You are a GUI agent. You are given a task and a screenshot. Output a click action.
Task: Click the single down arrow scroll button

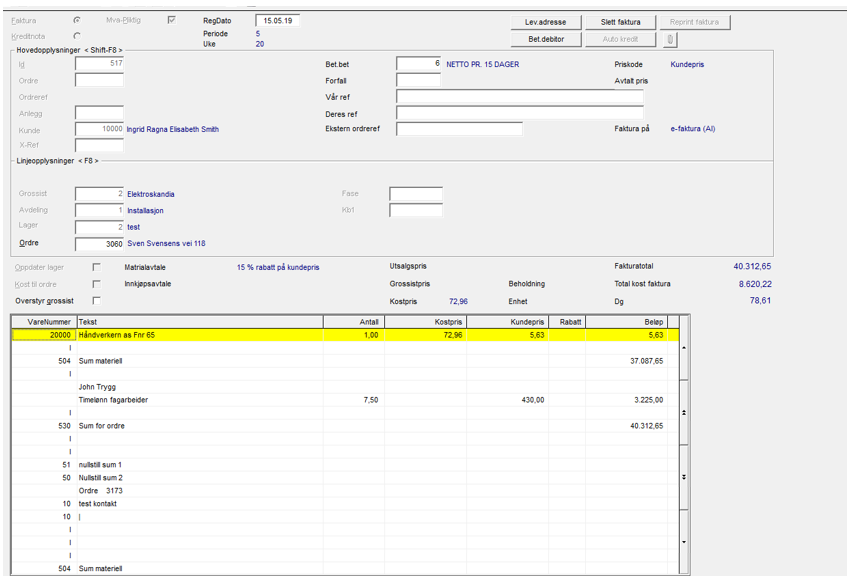[684, 542]
